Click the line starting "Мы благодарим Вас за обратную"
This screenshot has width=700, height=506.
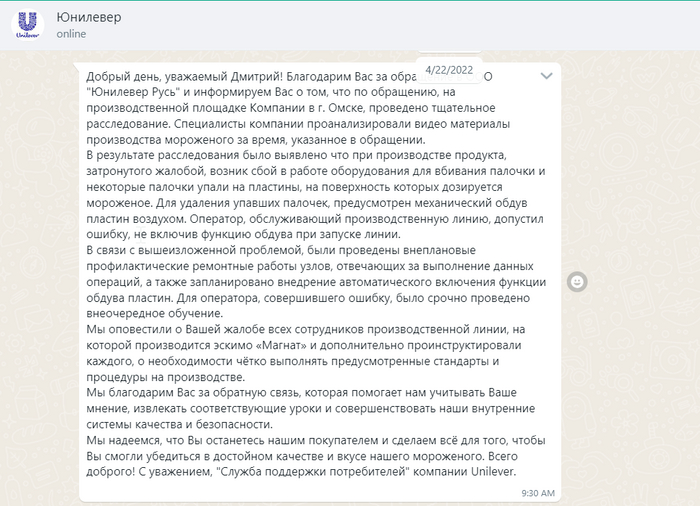301,393
